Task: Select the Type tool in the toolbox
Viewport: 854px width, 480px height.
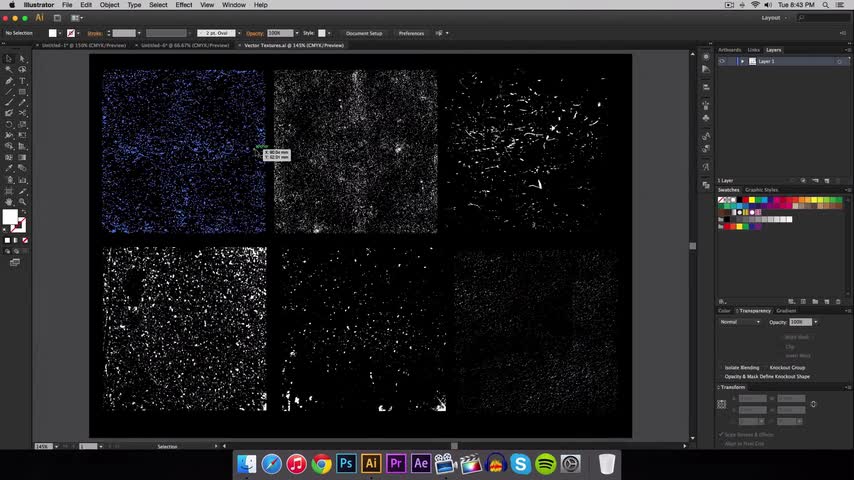Action: pyautogui.click(x=22, y=80)
